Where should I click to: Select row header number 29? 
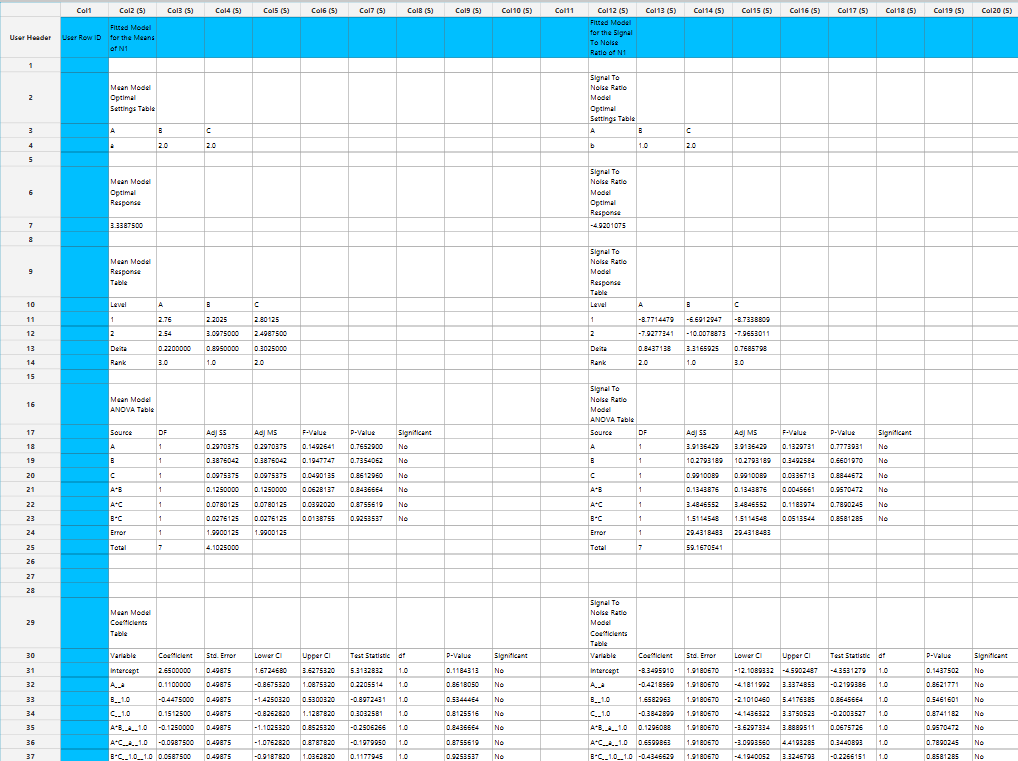click(31, 622)
